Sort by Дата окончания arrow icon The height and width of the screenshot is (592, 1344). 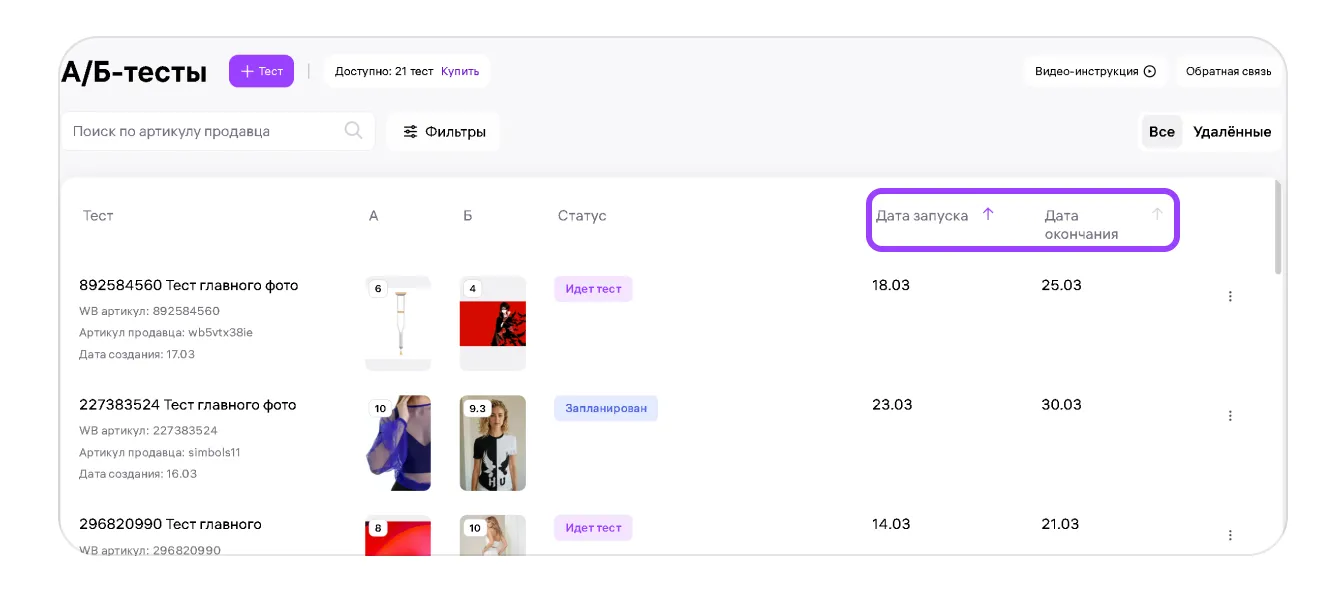[1157, 214]
